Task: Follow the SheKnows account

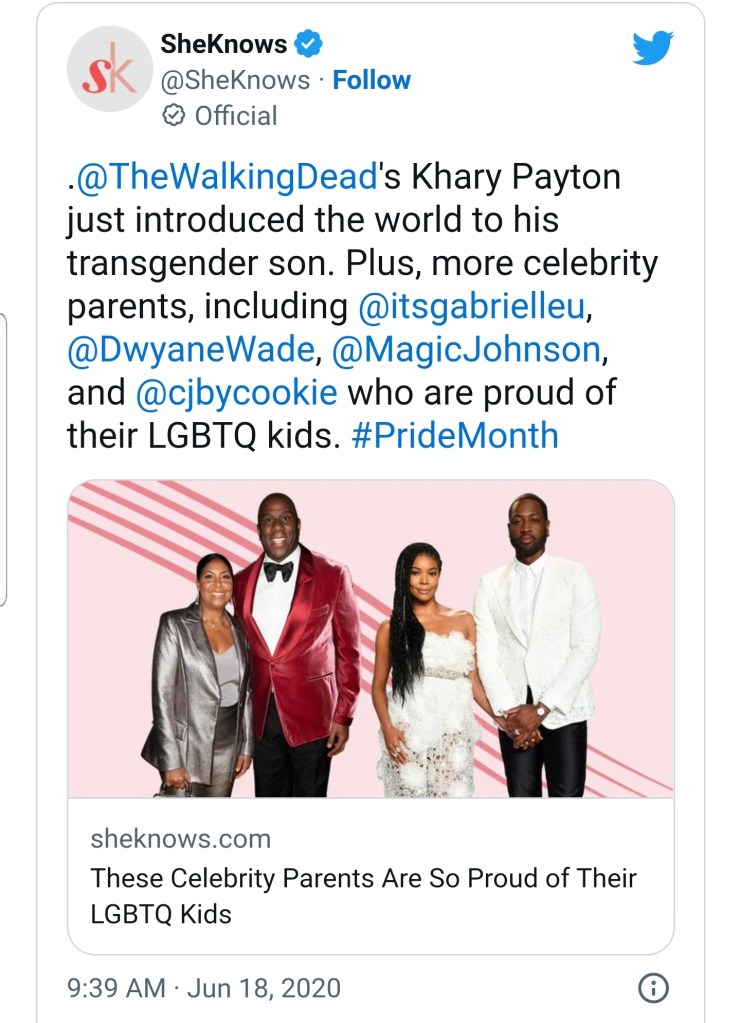Action: [x=371, y=80]
